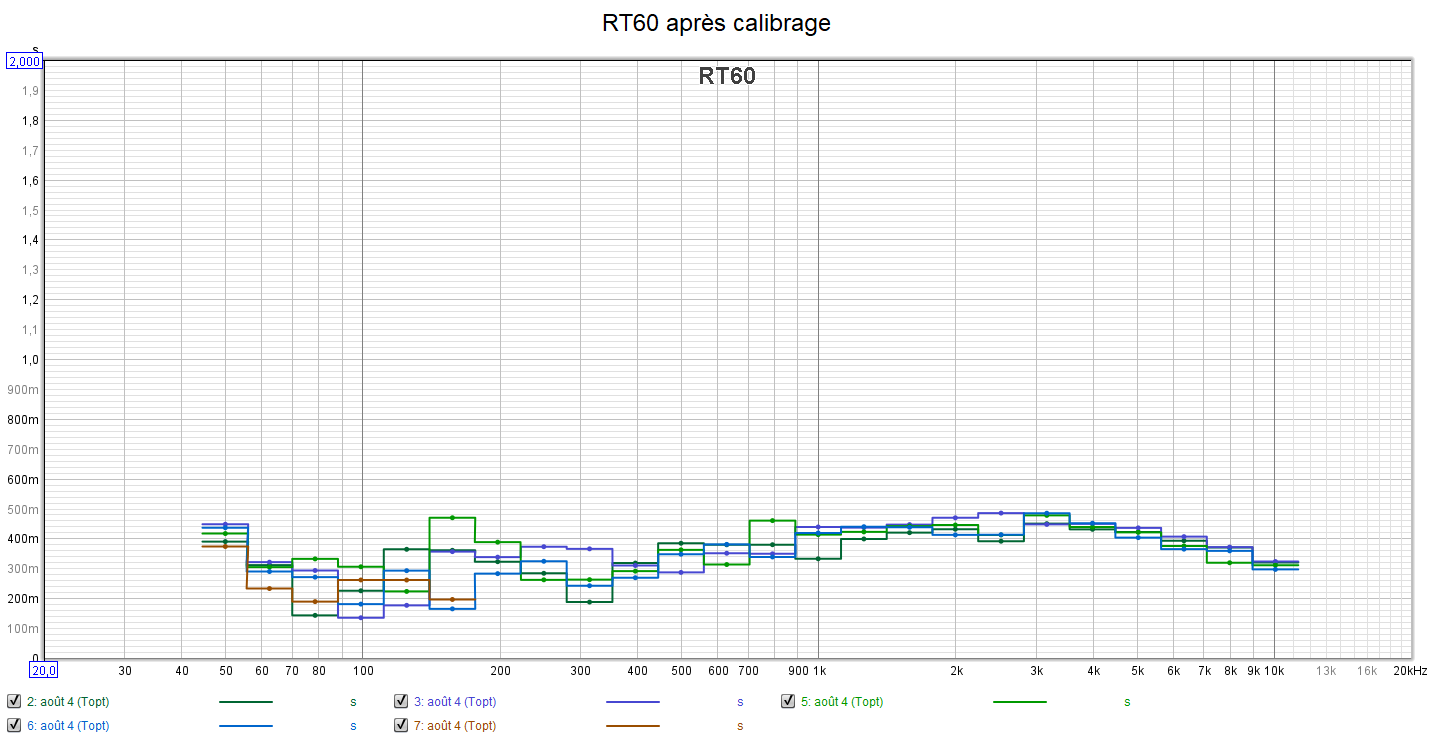Screen dimensions: 1433x740
Task: Click the 2,000 upper Y-axis limit box
Action: (x=24, y=61)
